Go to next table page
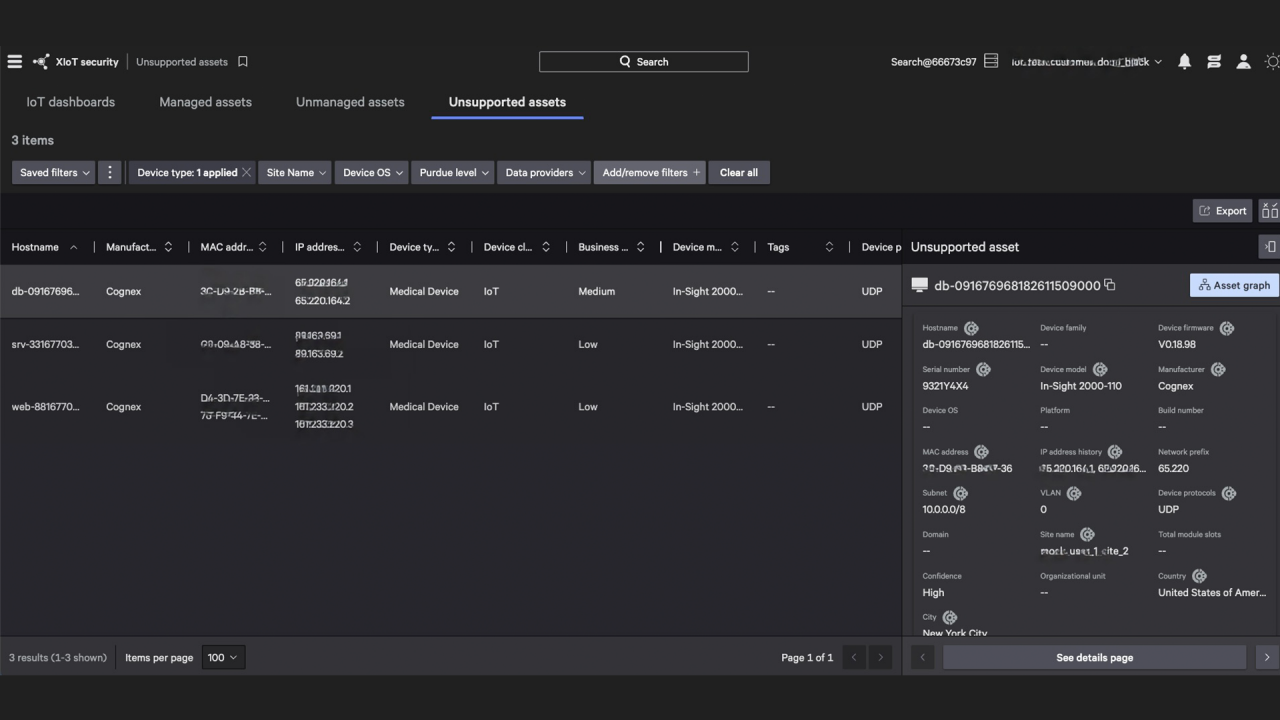 [880, 657]
